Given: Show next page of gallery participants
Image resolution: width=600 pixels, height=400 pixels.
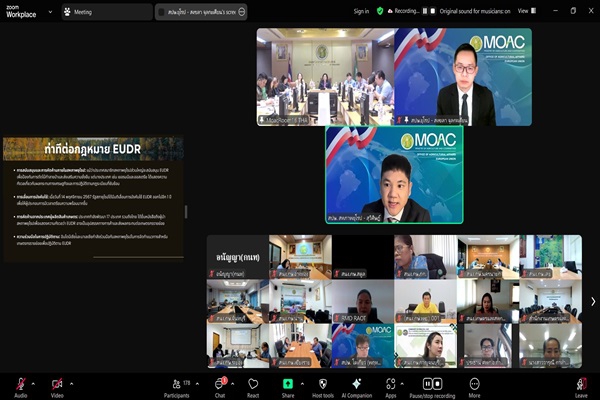Looking at the screenshot, I should [x=592, y=301].
